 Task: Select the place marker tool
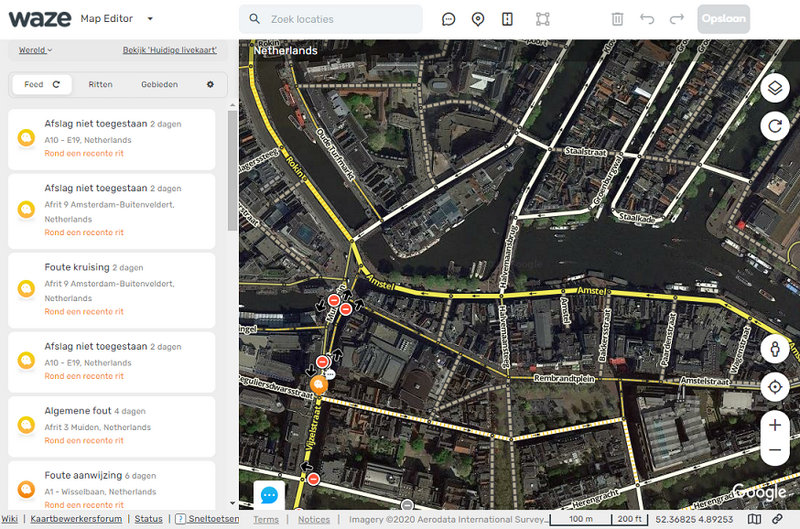[478, 19]
